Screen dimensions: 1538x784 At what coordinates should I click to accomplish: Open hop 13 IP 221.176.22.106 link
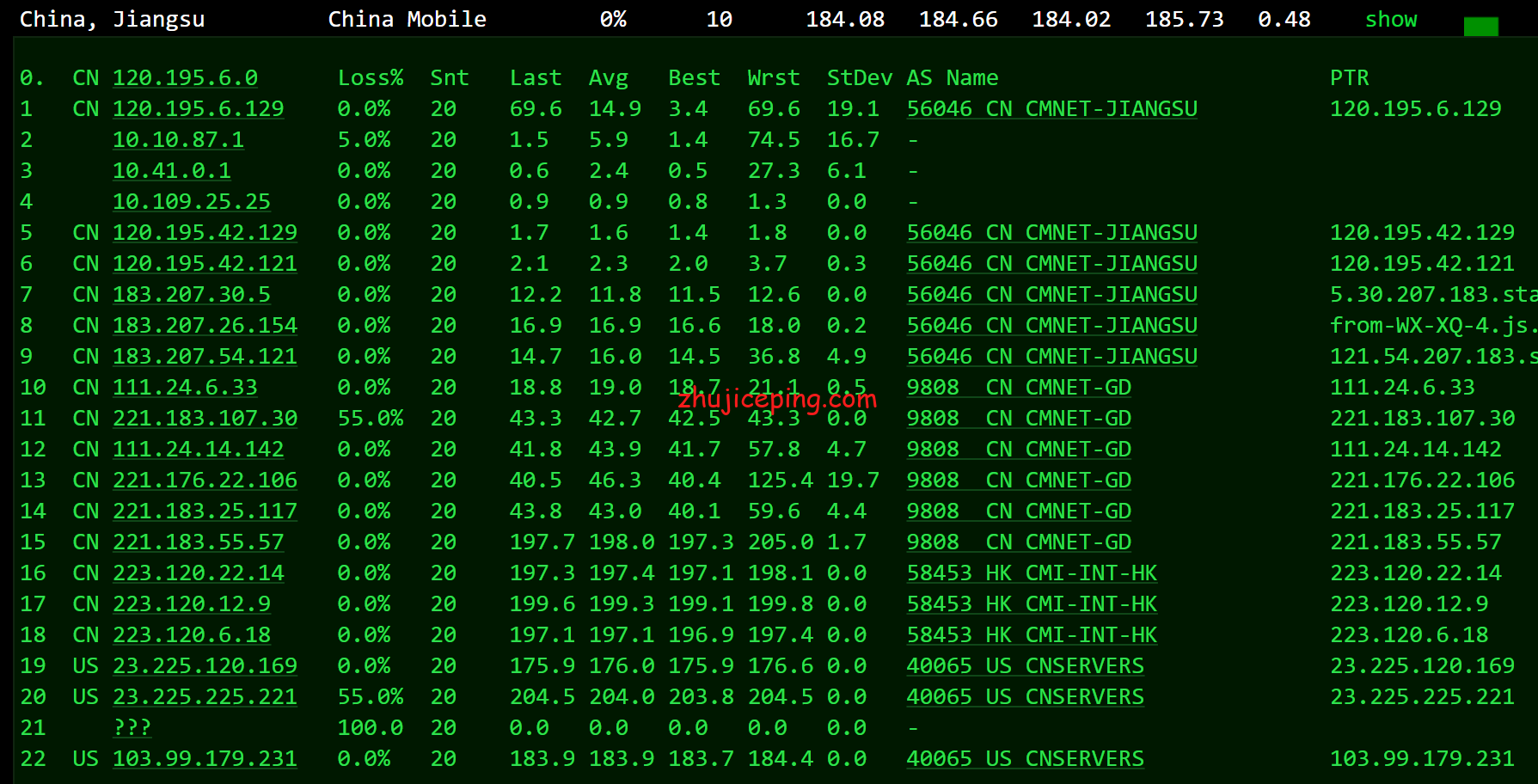pos(205,480)
